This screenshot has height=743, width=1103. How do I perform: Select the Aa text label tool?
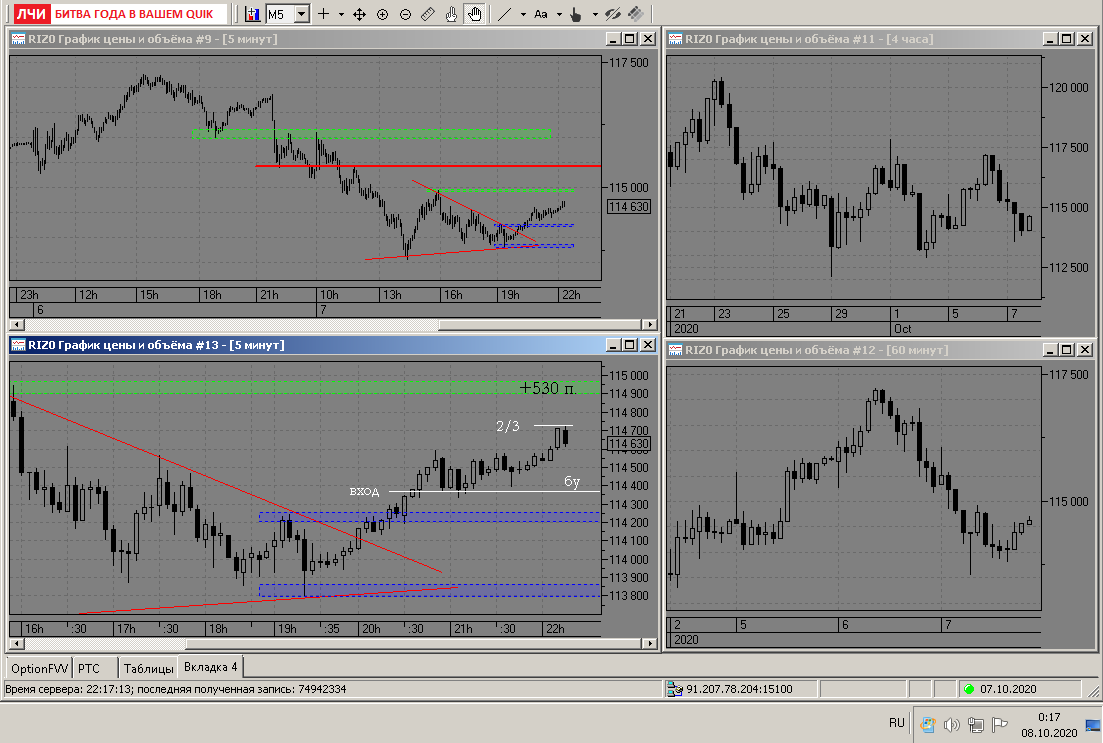[541, 14]
